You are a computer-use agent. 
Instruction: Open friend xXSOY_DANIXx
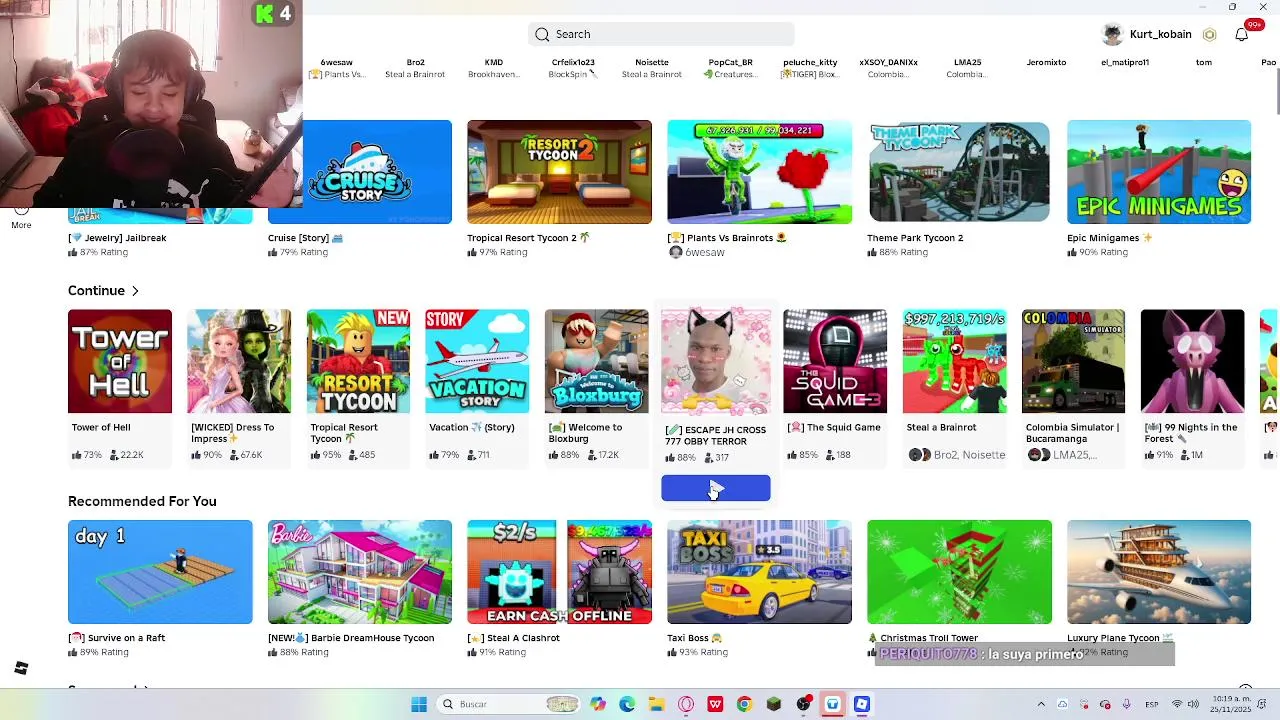(888, 68)
